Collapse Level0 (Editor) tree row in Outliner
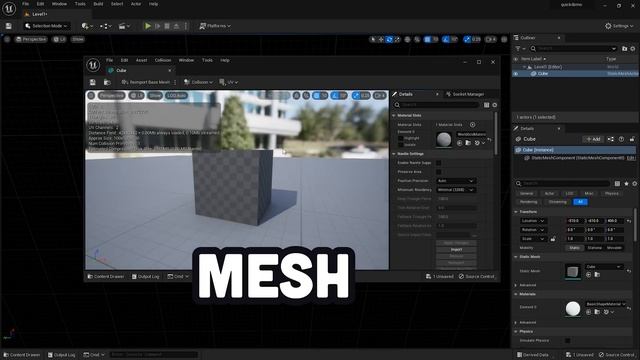 pos(524,67)
